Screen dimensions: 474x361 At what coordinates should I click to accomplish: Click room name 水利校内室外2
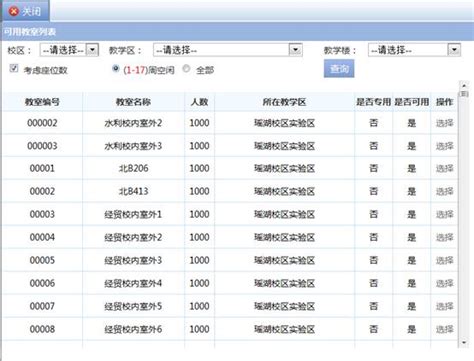tap(133, 123)
